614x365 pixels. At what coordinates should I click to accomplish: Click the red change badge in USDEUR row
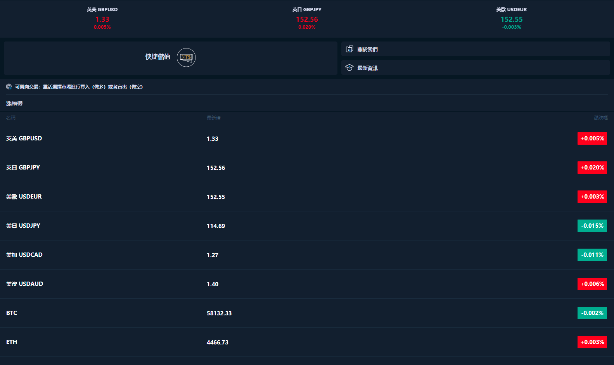point(592,197)
